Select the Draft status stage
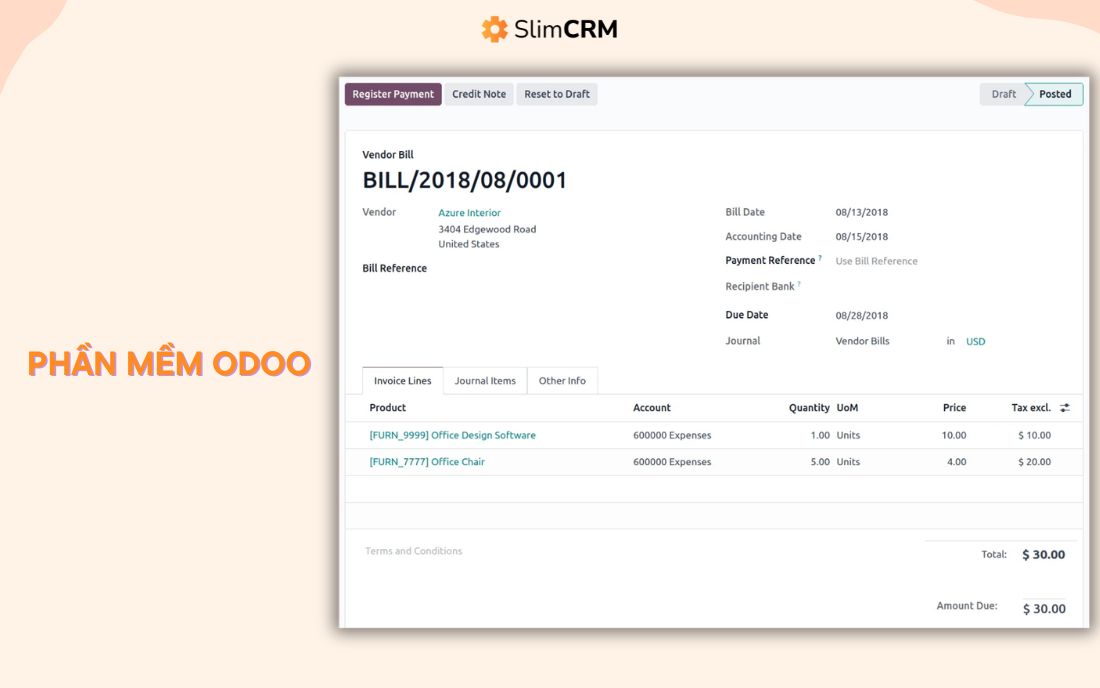 tap(1003, 94)
